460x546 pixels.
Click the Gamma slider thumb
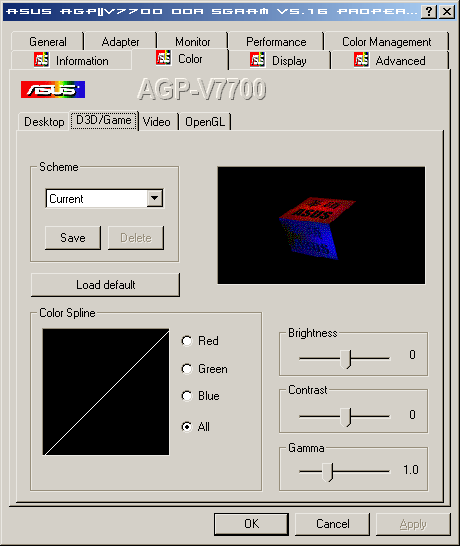click(328, 472)
